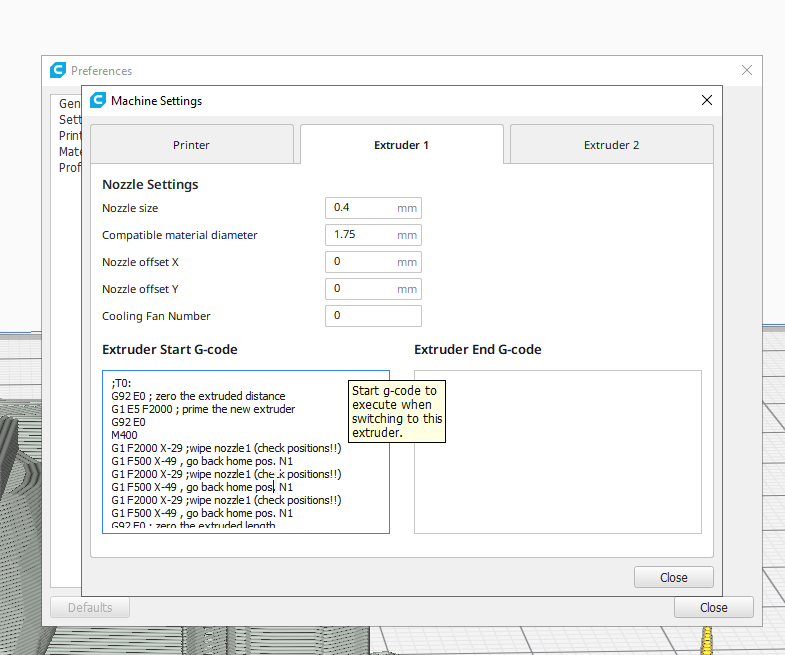The height and width of the screenshot is (655, 785).
Task: Click the 'M400' line in start G-code
Action: [x=124, y=435]
